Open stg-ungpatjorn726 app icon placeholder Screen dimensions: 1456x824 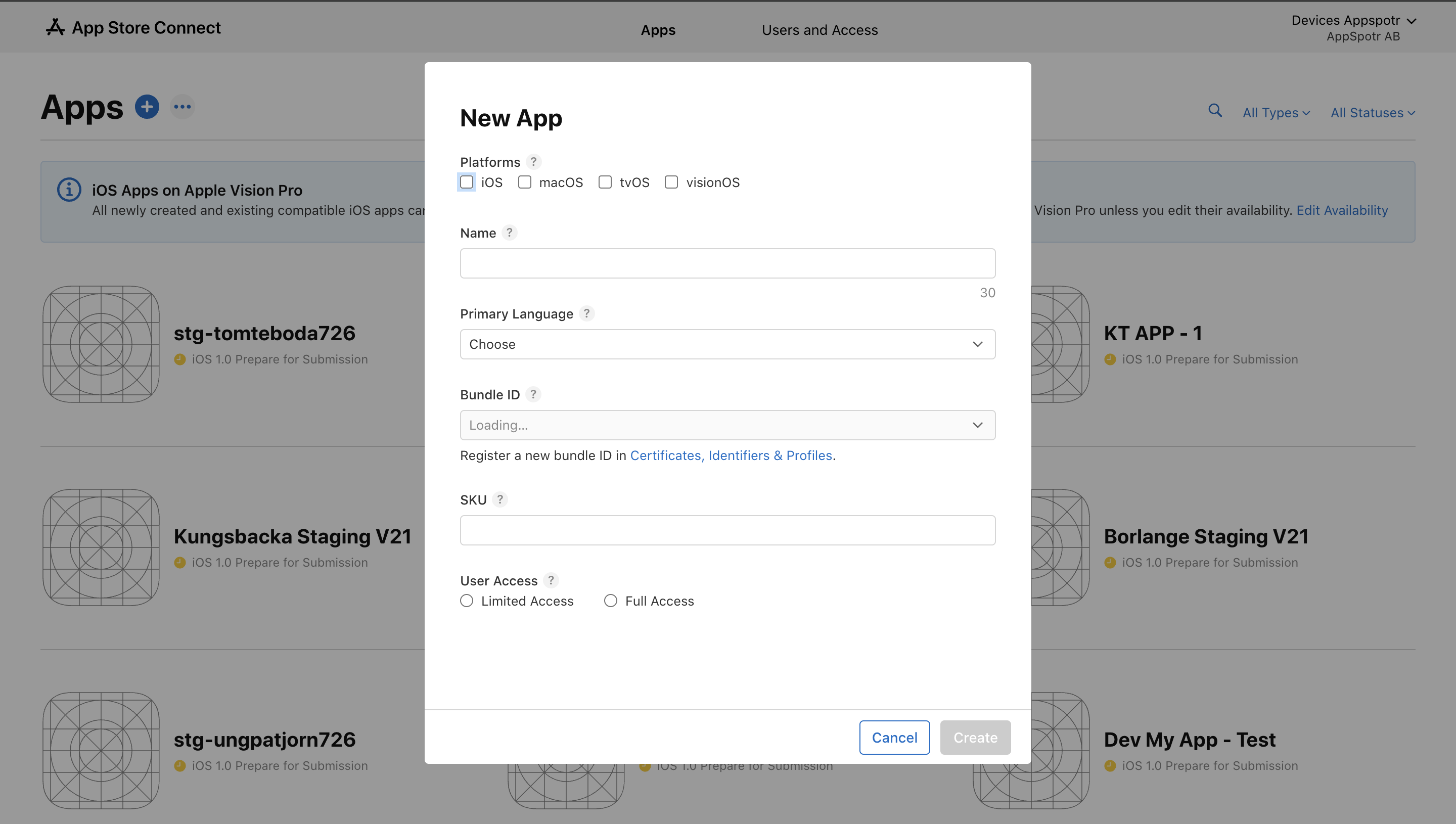[101, 750]
